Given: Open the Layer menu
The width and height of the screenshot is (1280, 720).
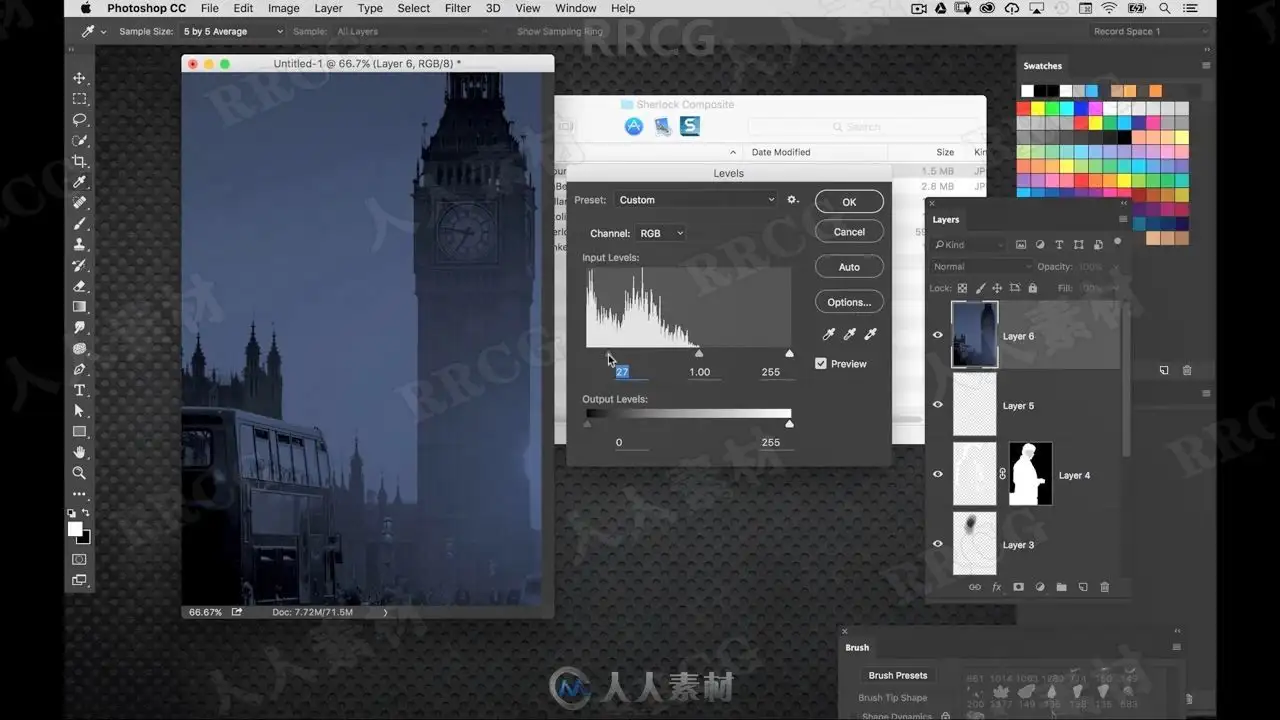Looking at the screenshot, I should [328, 8].
